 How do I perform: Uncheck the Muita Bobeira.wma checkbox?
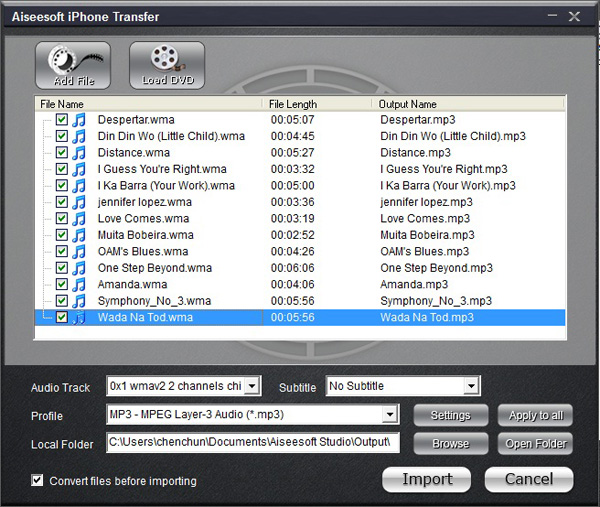click(62, 235)
